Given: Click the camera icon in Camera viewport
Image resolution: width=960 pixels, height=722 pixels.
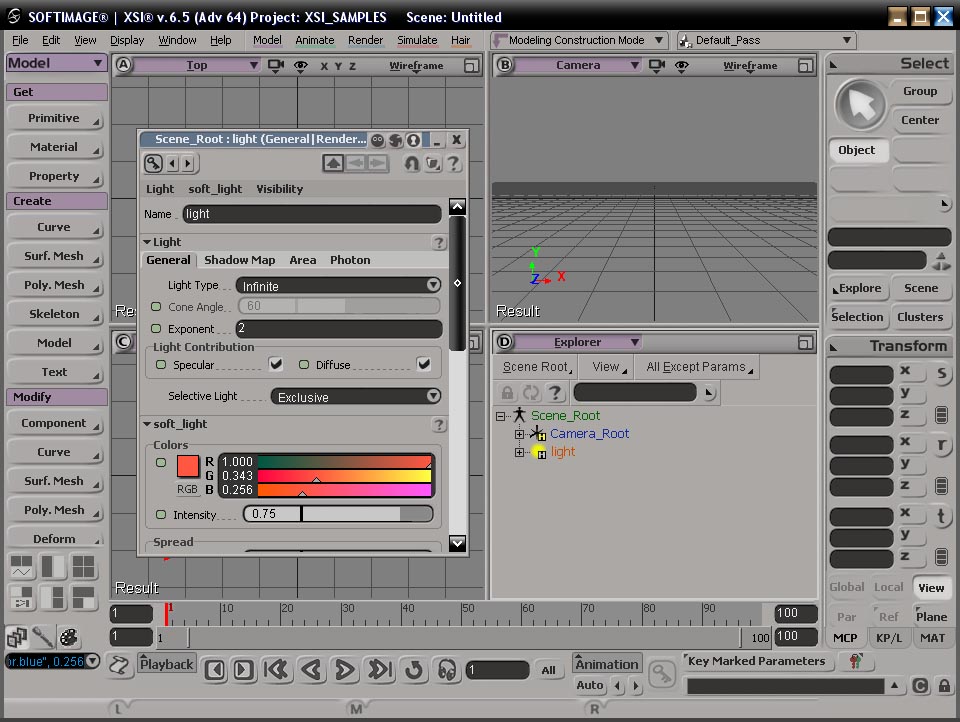Looking at the screenshot, I should 657,65.
